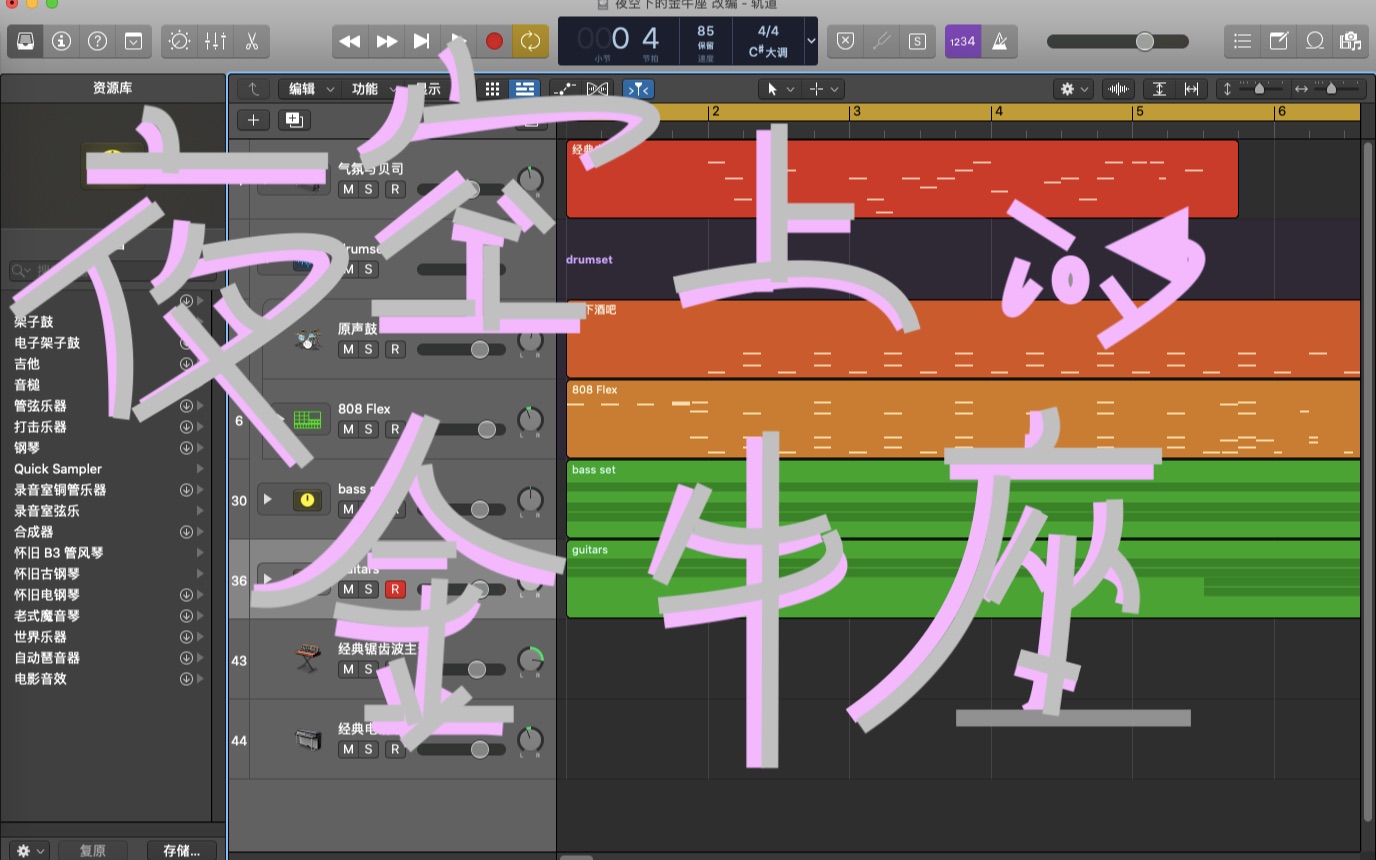Image resolution: width=1376 pixels, height=860 pixels.
Task: Open the Media Browser icon
Action: [1350, 41]
